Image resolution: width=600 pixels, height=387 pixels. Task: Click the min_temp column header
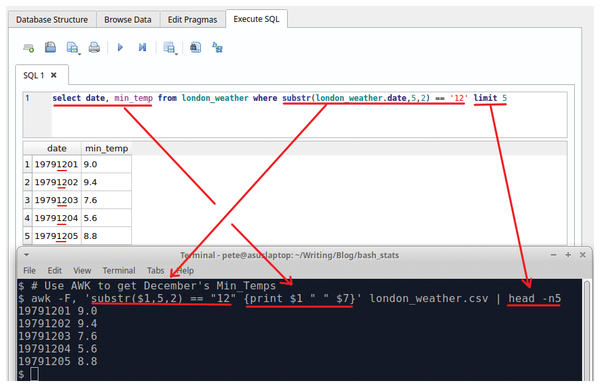pyautogui.click(x=106, y=148)
